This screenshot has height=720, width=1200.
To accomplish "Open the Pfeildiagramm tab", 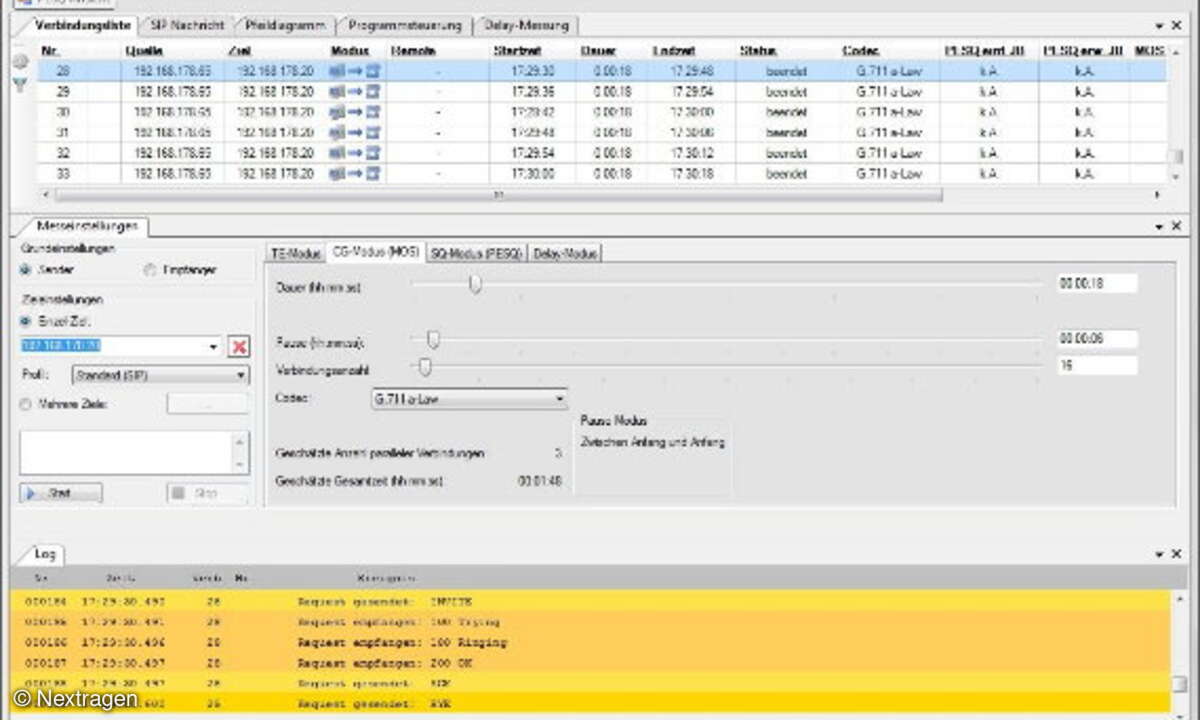I will [x=287, y=24].
